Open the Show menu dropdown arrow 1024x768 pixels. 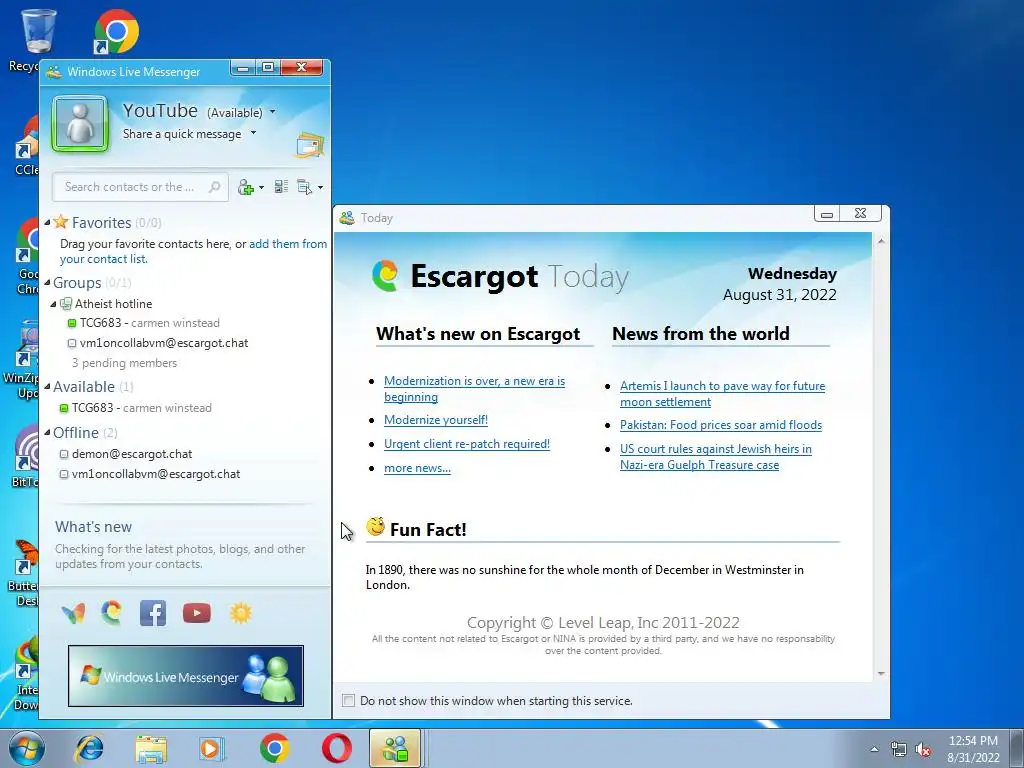pos(320,188)
